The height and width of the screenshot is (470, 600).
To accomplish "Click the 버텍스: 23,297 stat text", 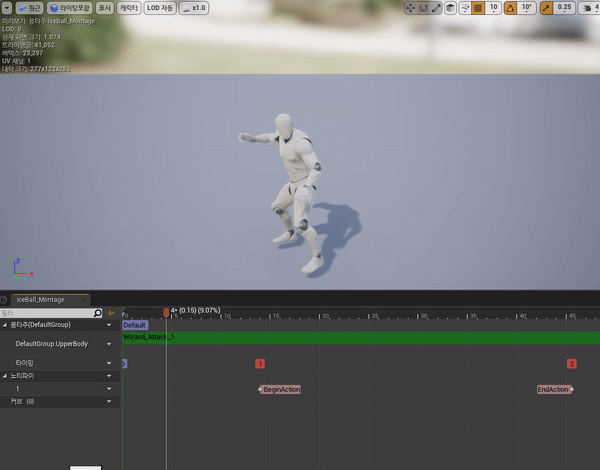I will (23, 53).
